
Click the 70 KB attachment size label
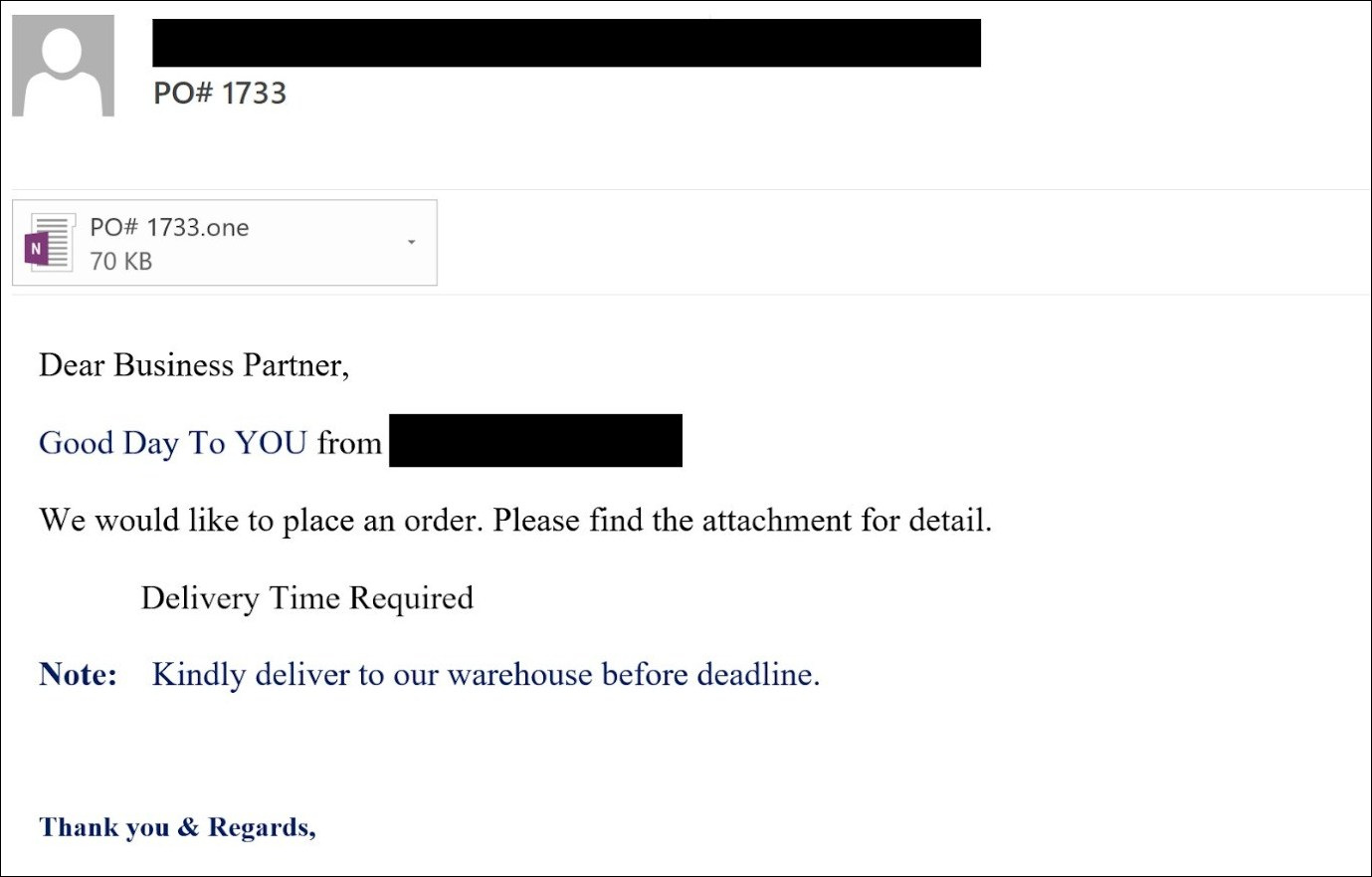click(120, 261)
